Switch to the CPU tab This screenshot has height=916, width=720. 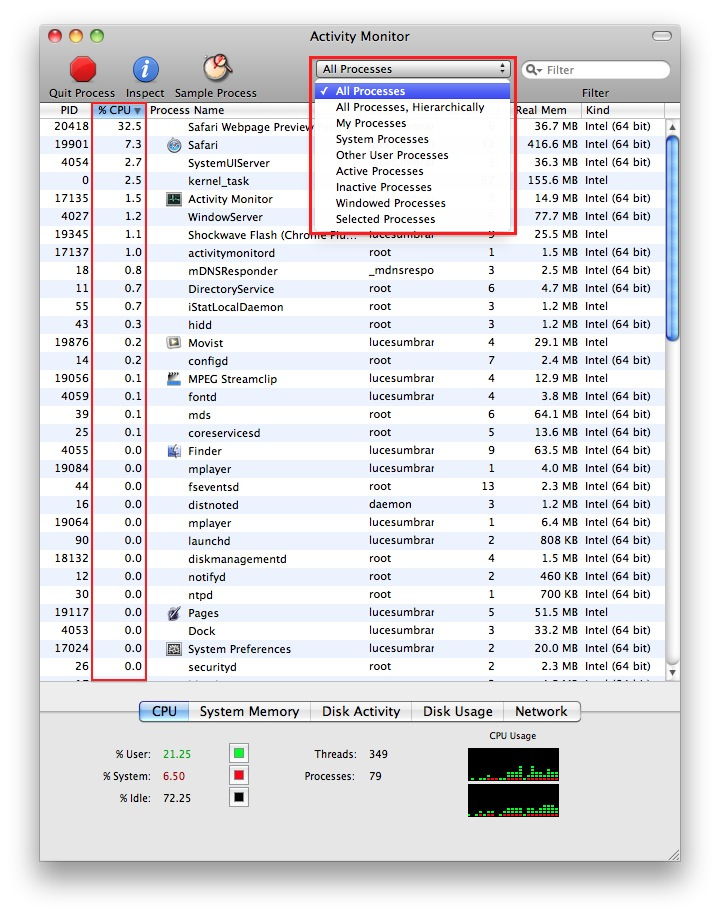click(164, 712)
